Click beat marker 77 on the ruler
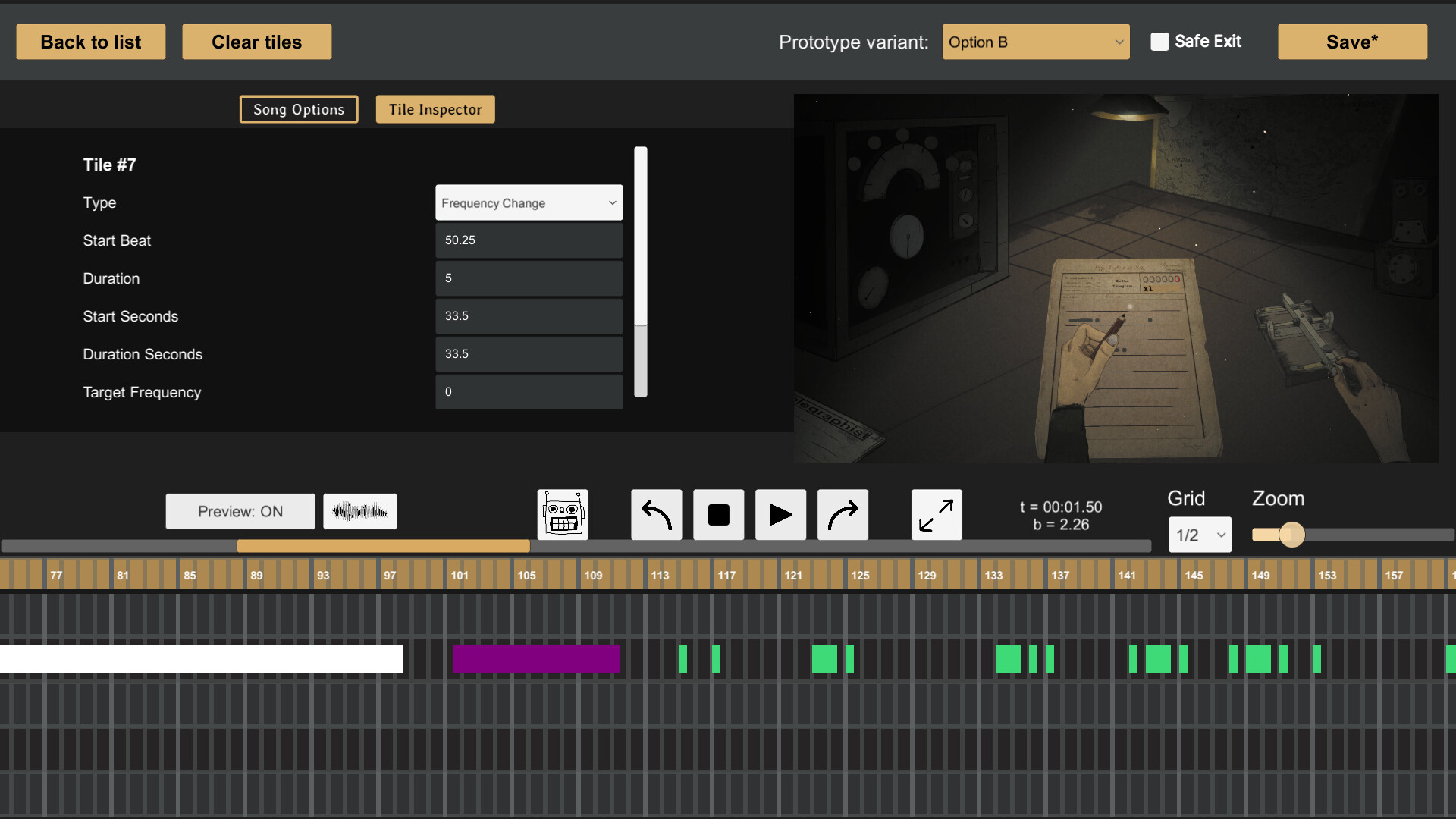The height and width of the screenshot is (819, 1456). (56, 576)
